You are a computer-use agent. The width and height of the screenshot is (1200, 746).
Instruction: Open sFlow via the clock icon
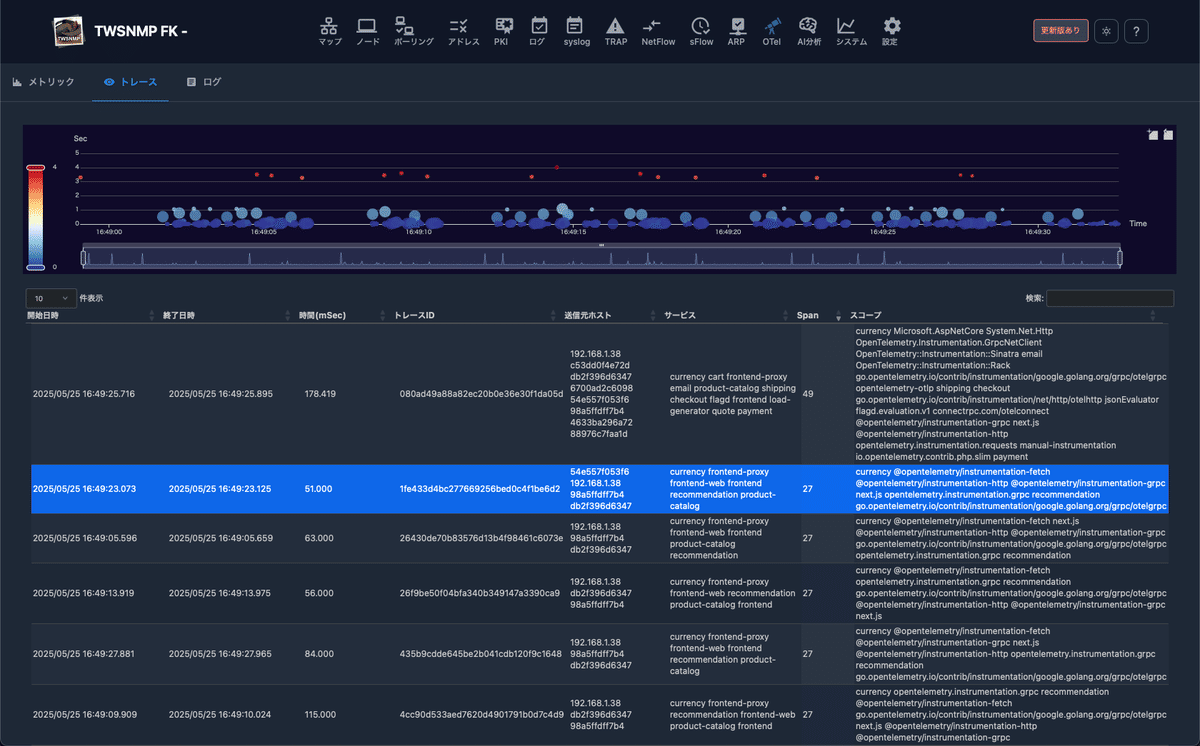[700, 30]
